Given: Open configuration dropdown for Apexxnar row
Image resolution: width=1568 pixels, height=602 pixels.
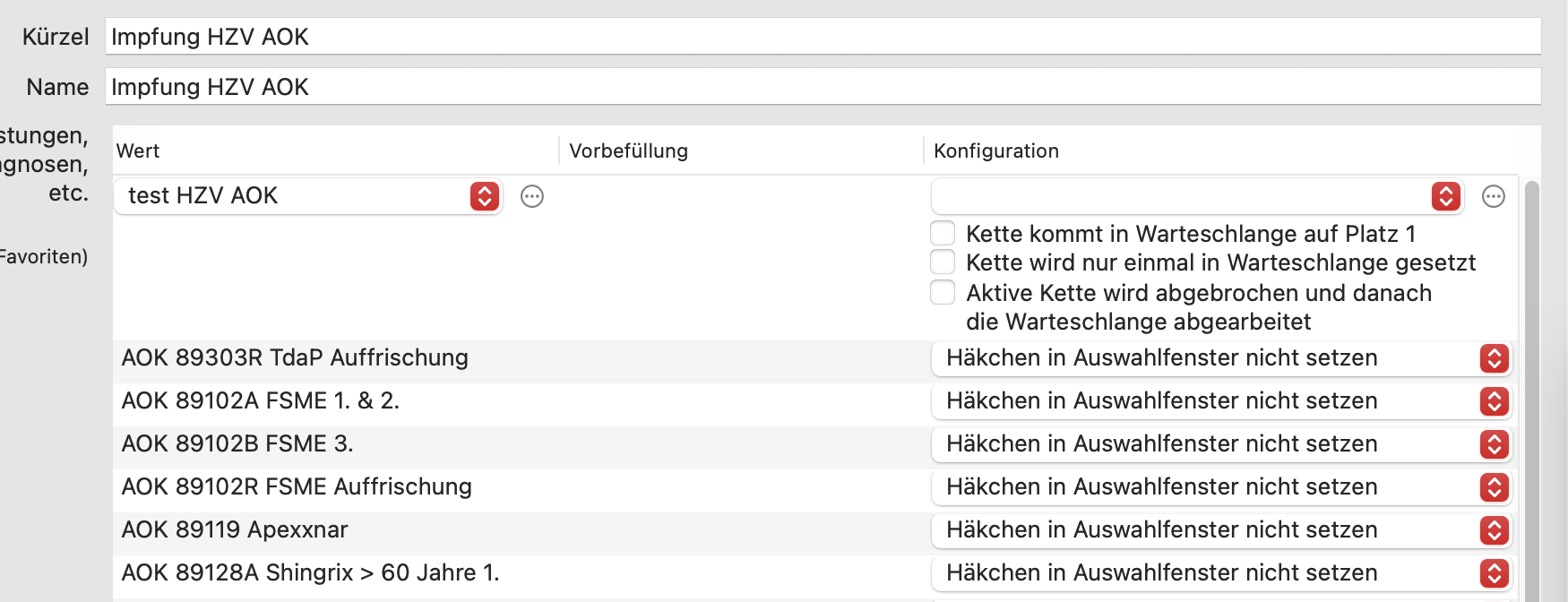Looking at the screenshot, I should click(x=1221, y=530).
